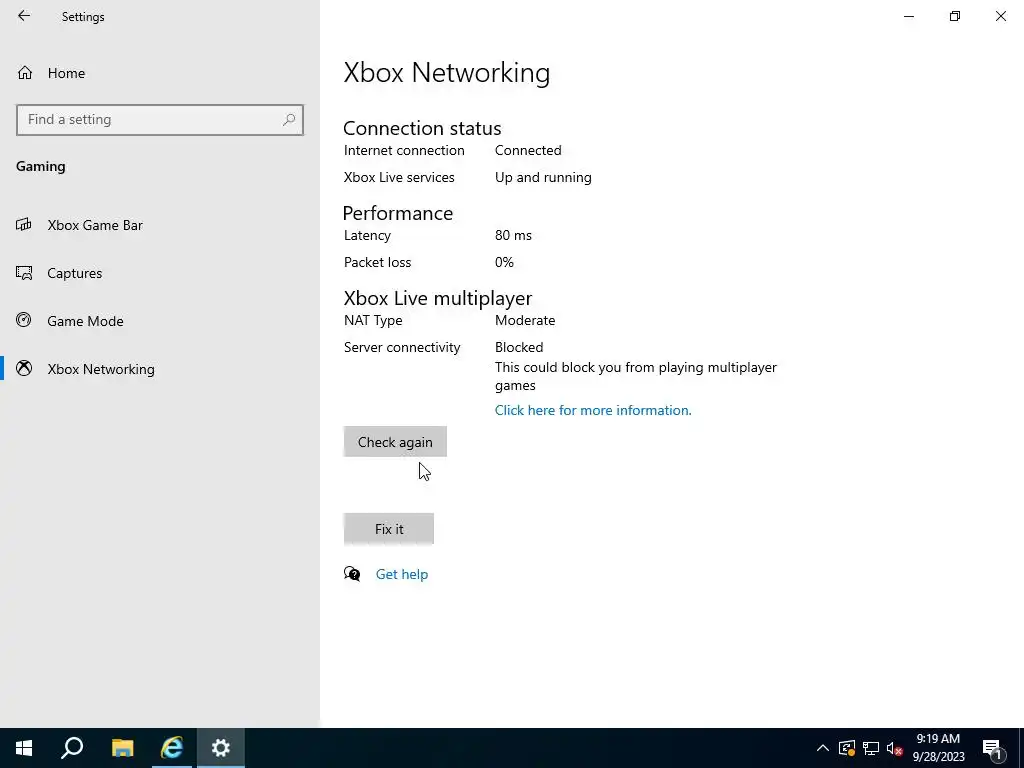This screenshot has height=768, width=1024.
Task: Click the Game Mode sidebar icon
Action: (24, 320)
